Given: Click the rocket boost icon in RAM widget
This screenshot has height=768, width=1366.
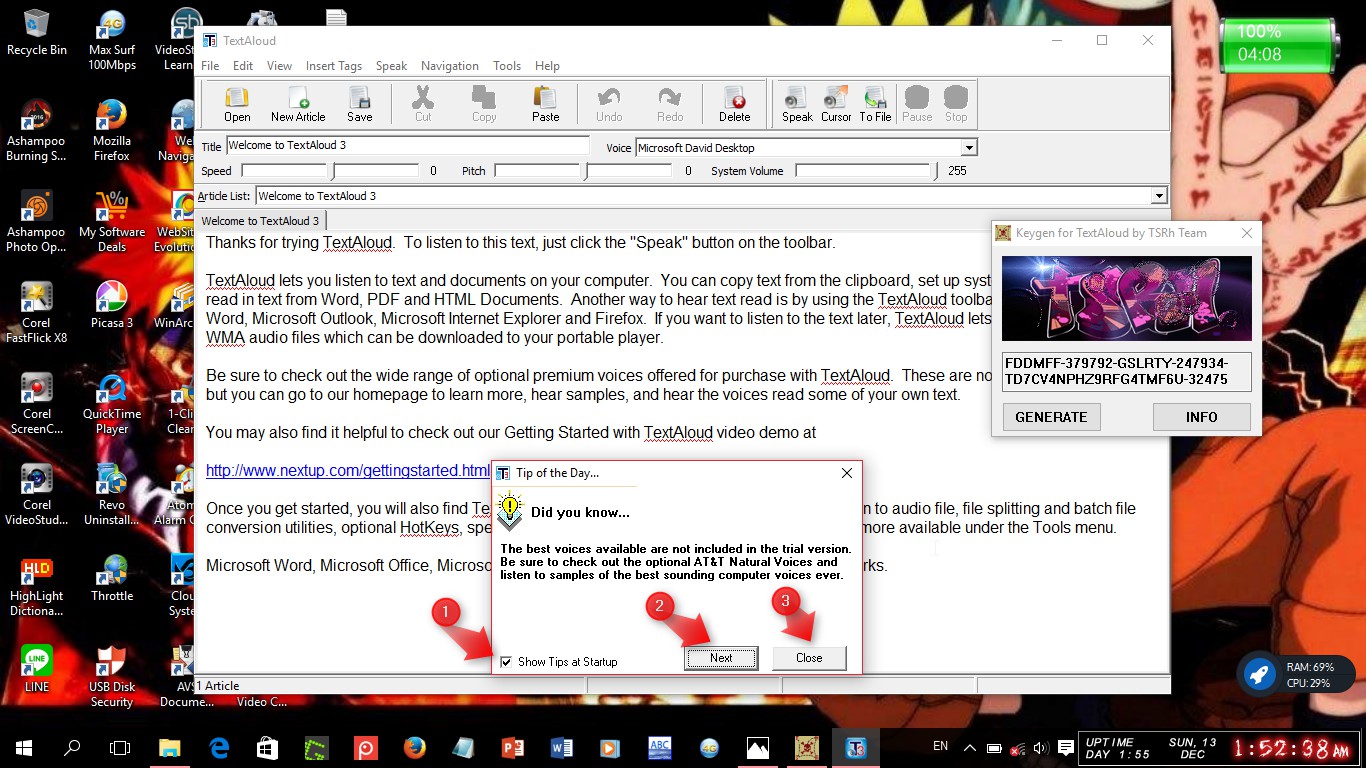Looking at the screenshot, I should [1258, 676].
